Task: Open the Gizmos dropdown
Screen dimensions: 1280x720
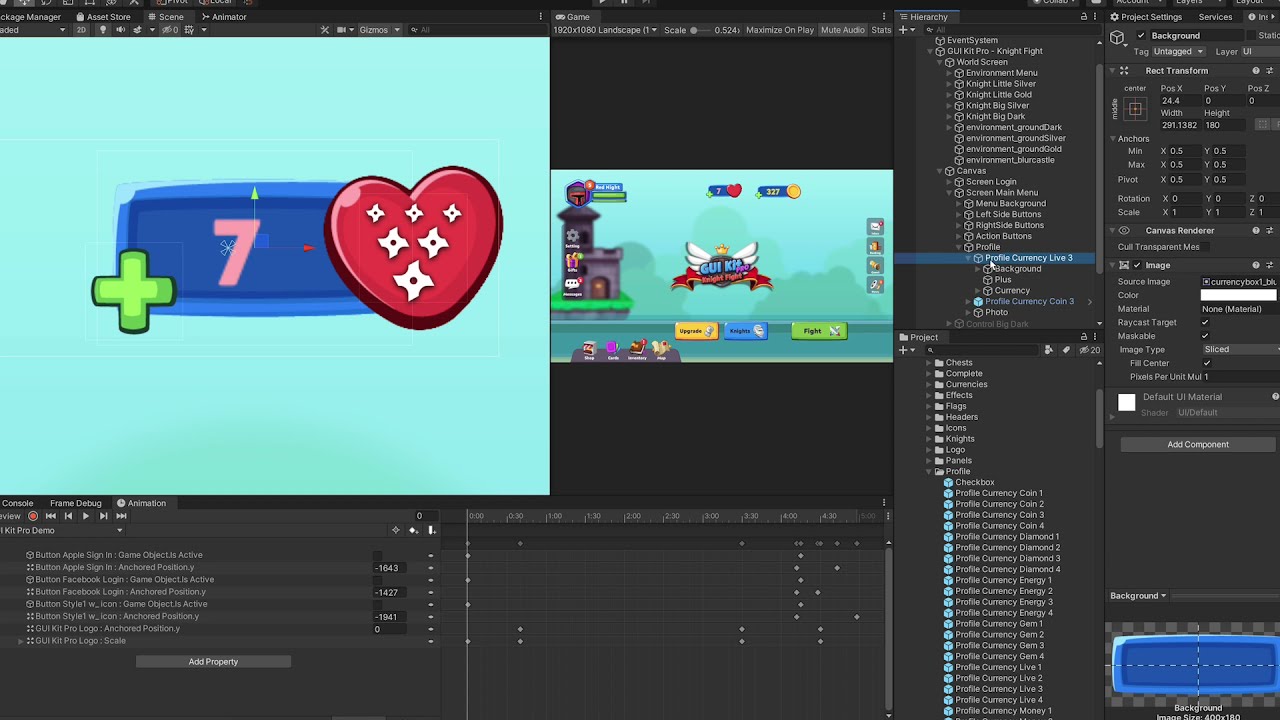Action: point(380,30)
